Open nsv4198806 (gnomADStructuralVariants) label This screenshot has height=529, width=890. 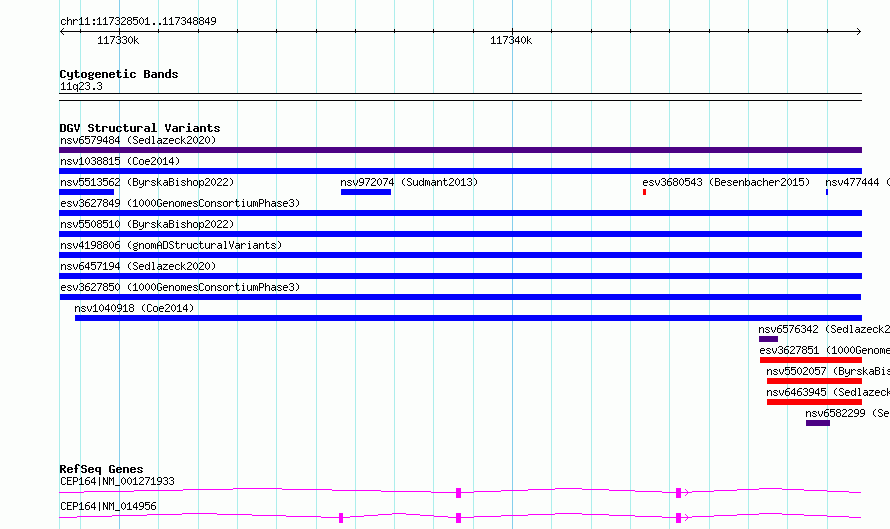coord(171,245)
